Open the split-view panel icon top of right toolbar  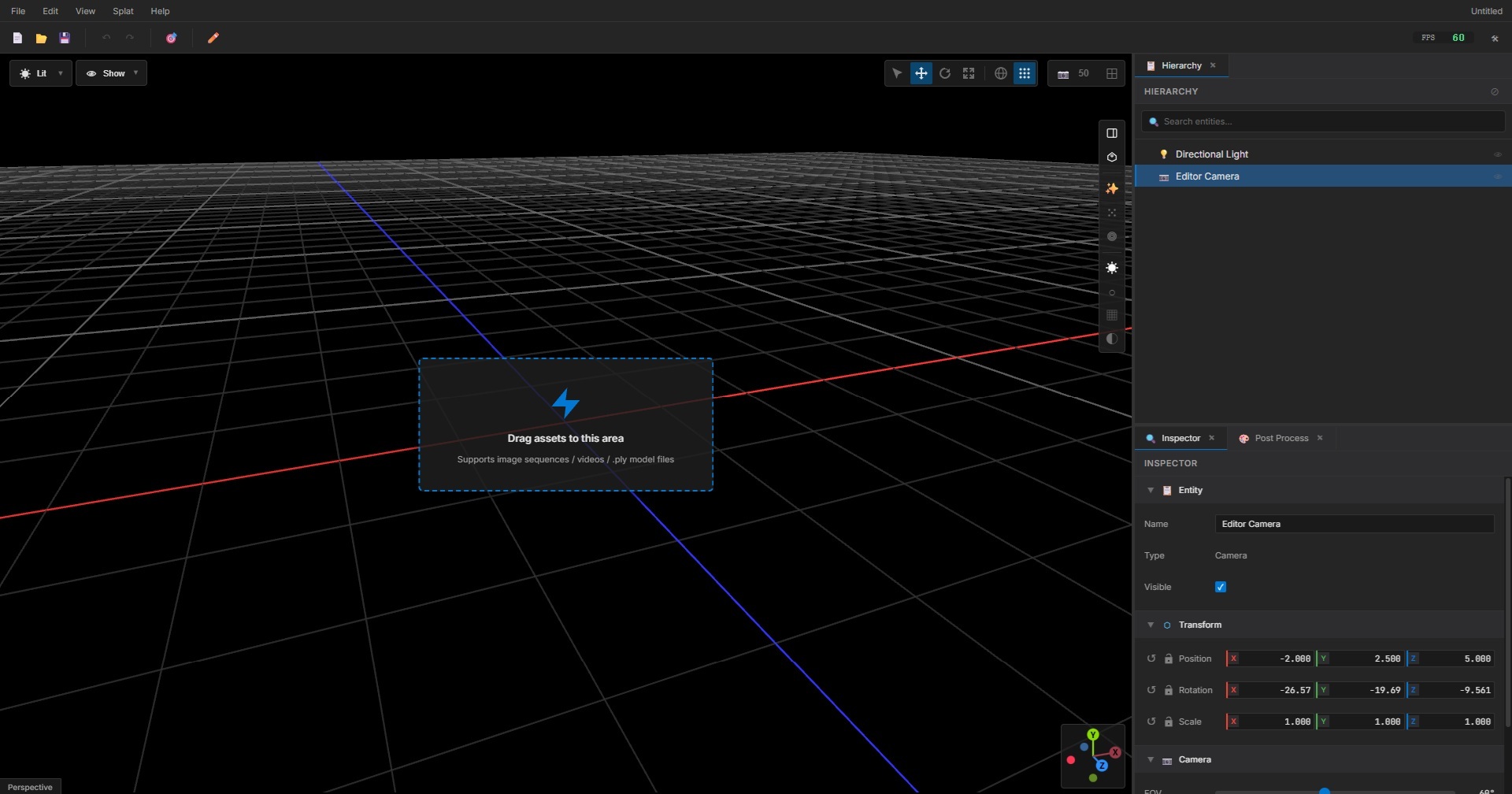tap(1112, 132)
